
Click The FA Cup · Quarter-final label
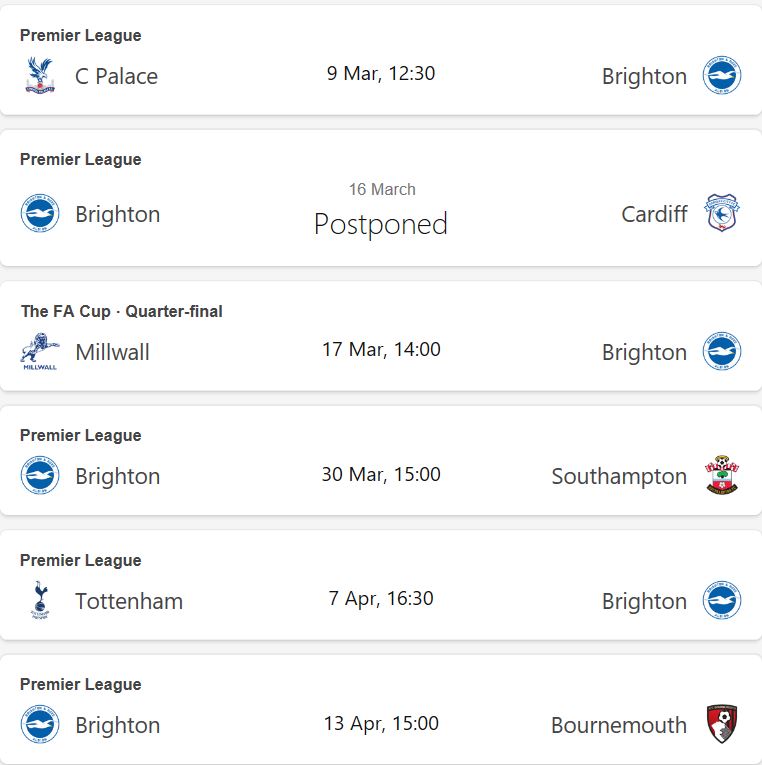(x=121, y=311)
